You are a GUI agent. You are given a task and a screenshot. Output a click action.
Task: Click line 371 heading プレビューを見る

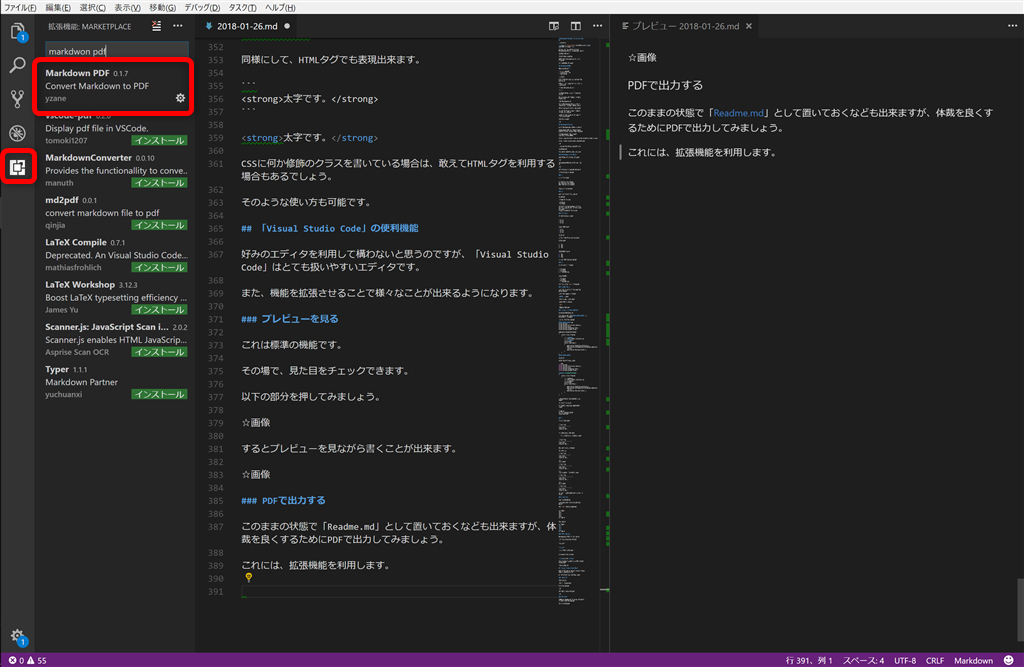click(290, 319)
